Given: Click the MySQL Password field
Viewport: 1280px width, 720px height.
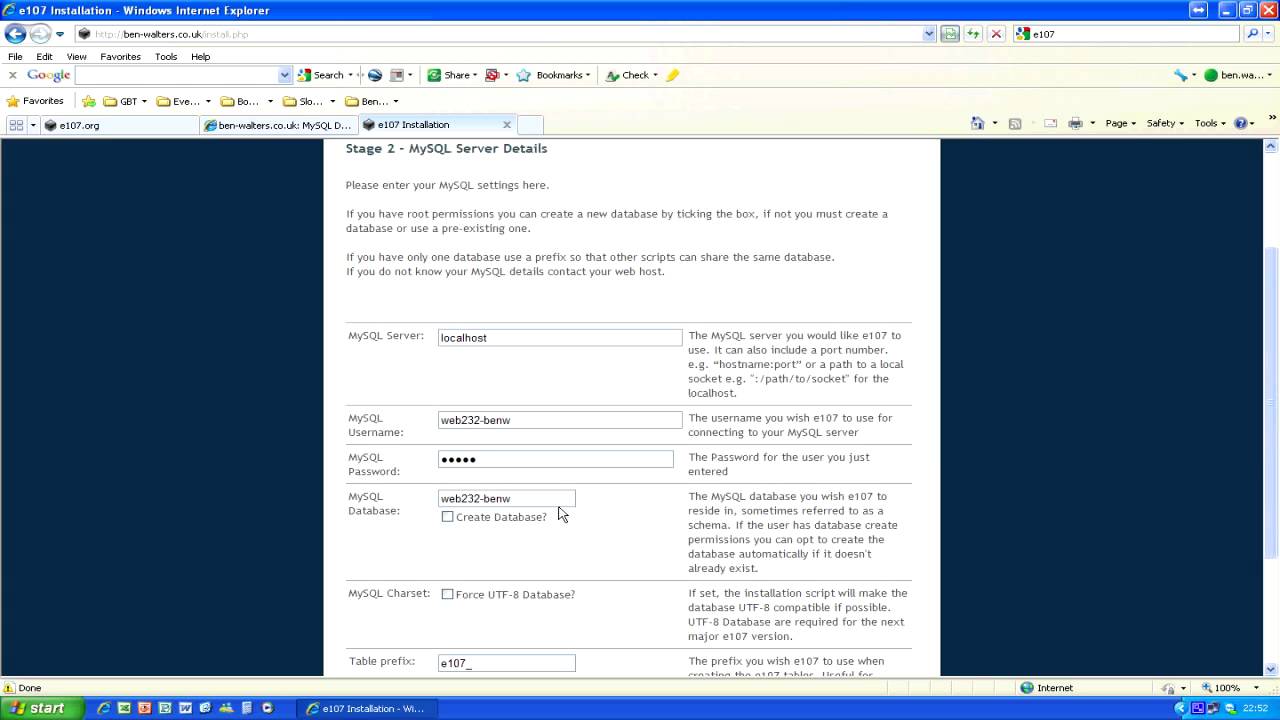Looking at the screenshot, I should [x=556, y=459].
